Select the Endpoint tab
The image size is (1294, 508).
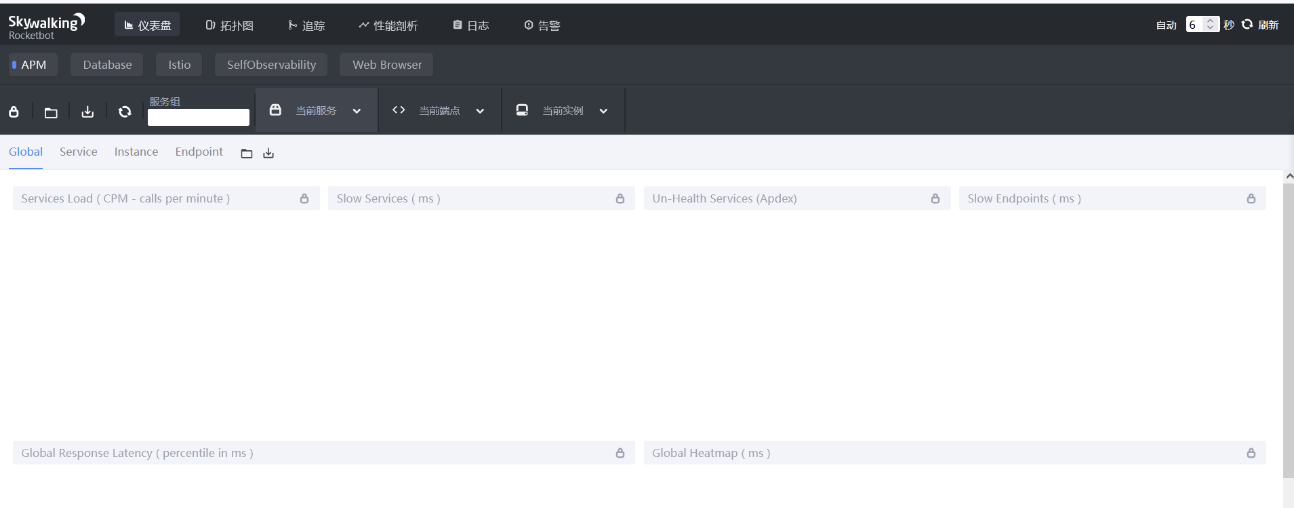click(x=199, y=152)
